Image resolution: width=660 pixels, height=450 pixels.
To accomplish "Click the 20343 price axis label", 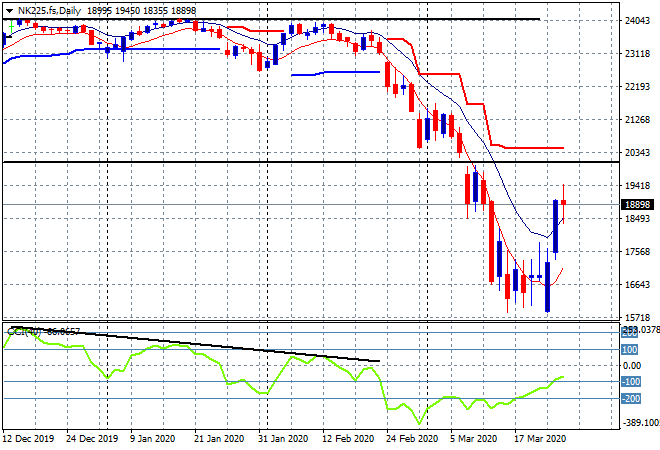I will coord(637,152).
